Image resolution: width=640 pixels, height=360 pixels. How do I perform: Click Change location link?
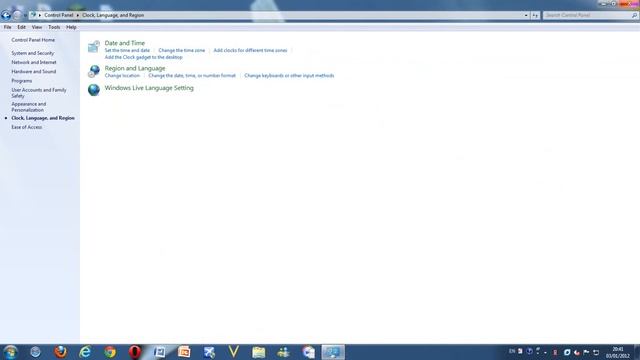click(122, 76)
